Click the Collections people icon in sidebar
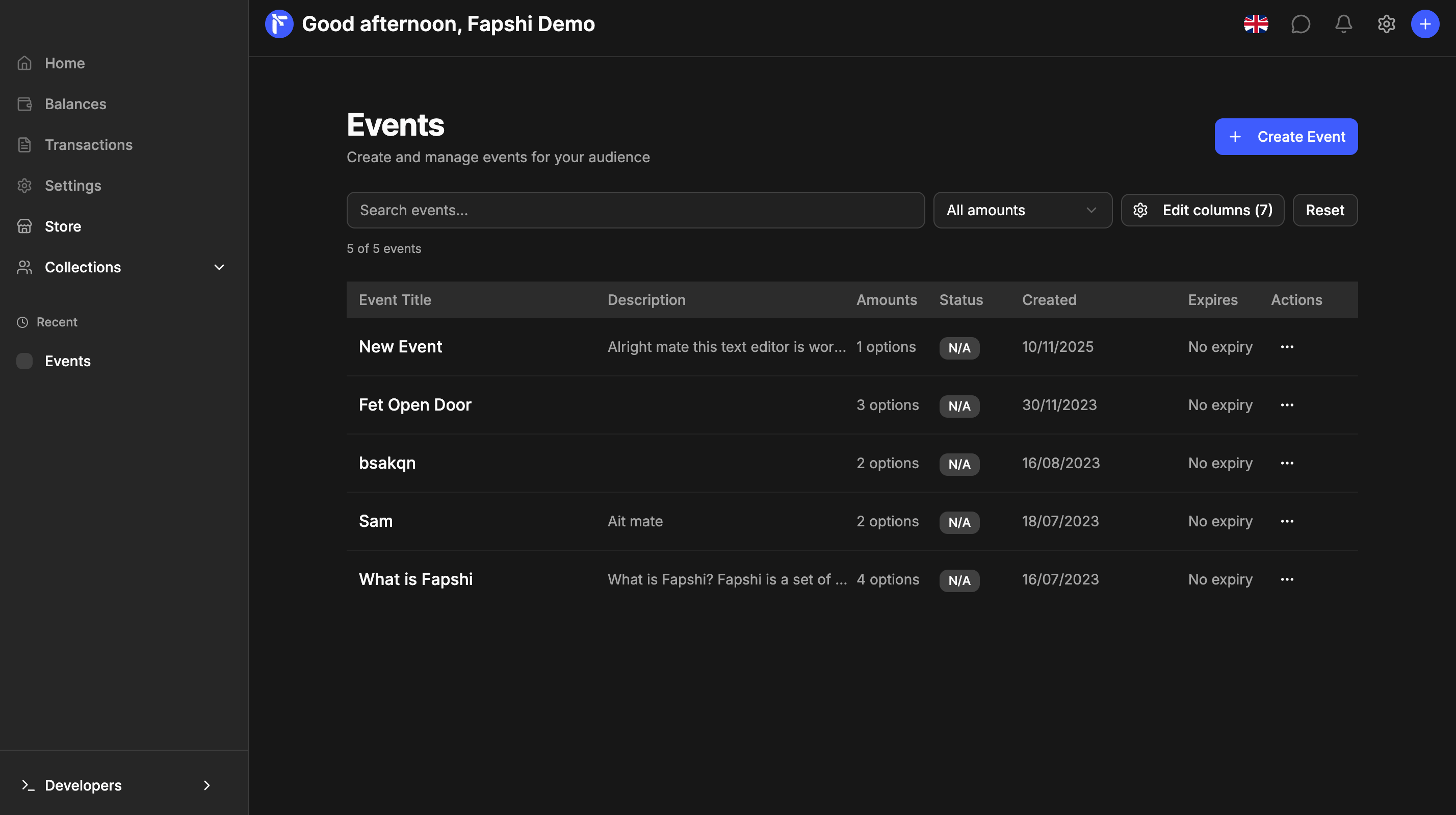 click(24, 266)
